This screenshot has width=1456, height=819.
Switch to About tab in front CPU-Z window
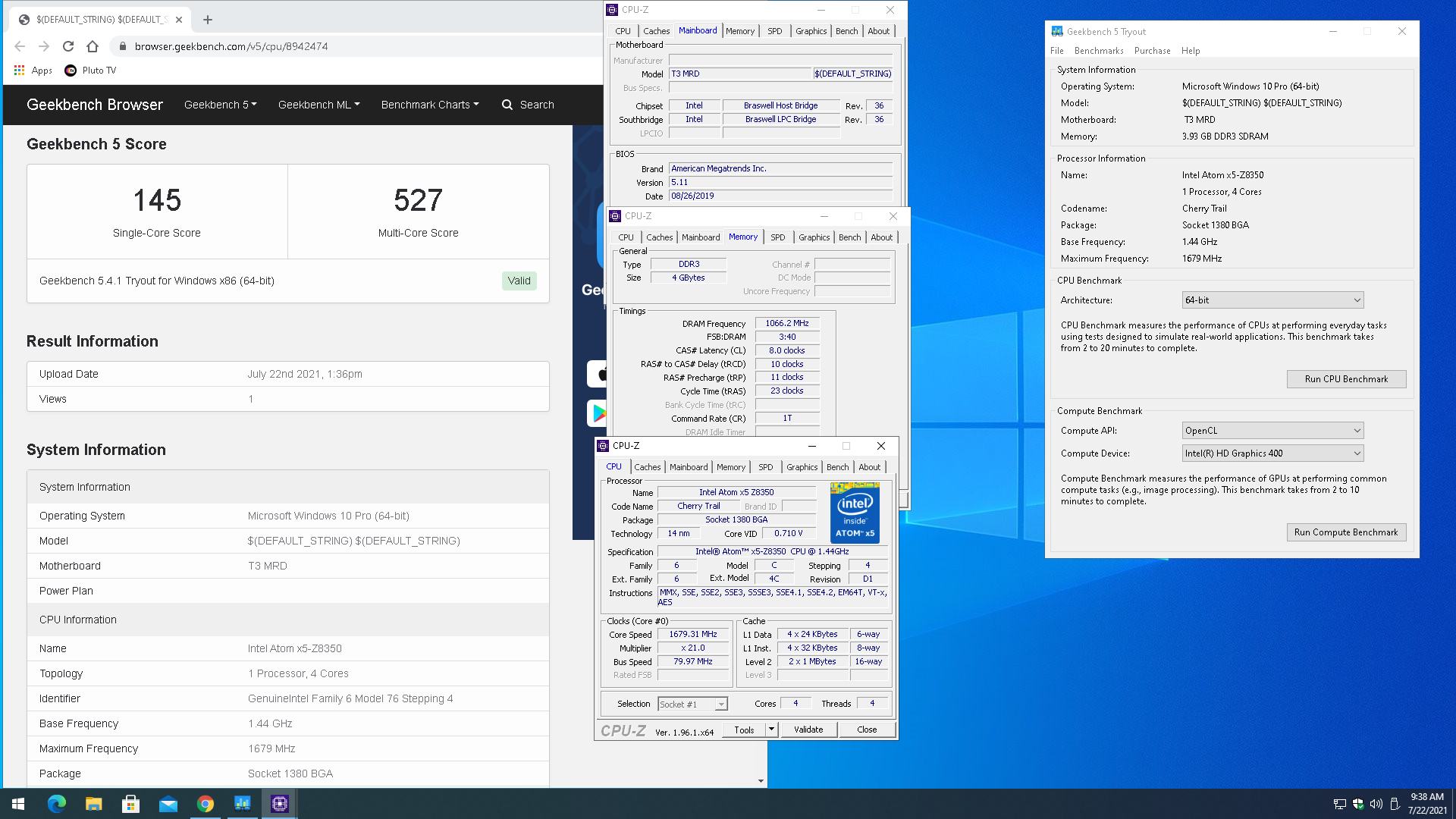(x=869, y=467)
